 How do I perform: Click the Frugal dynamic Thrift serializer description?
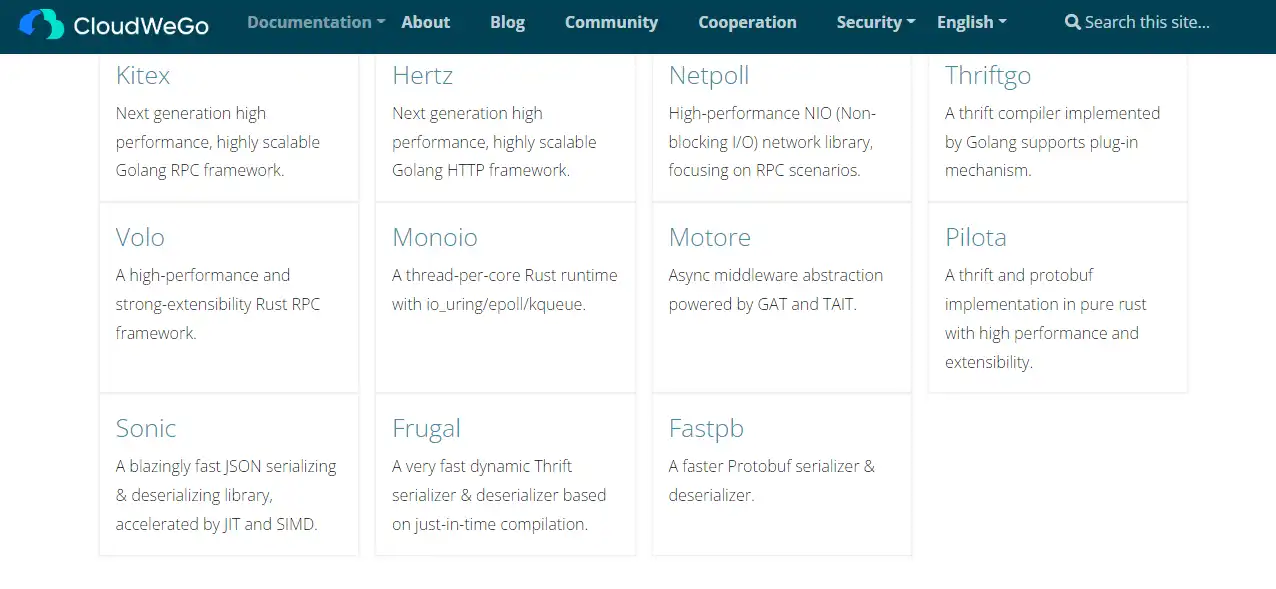(499, 495)
